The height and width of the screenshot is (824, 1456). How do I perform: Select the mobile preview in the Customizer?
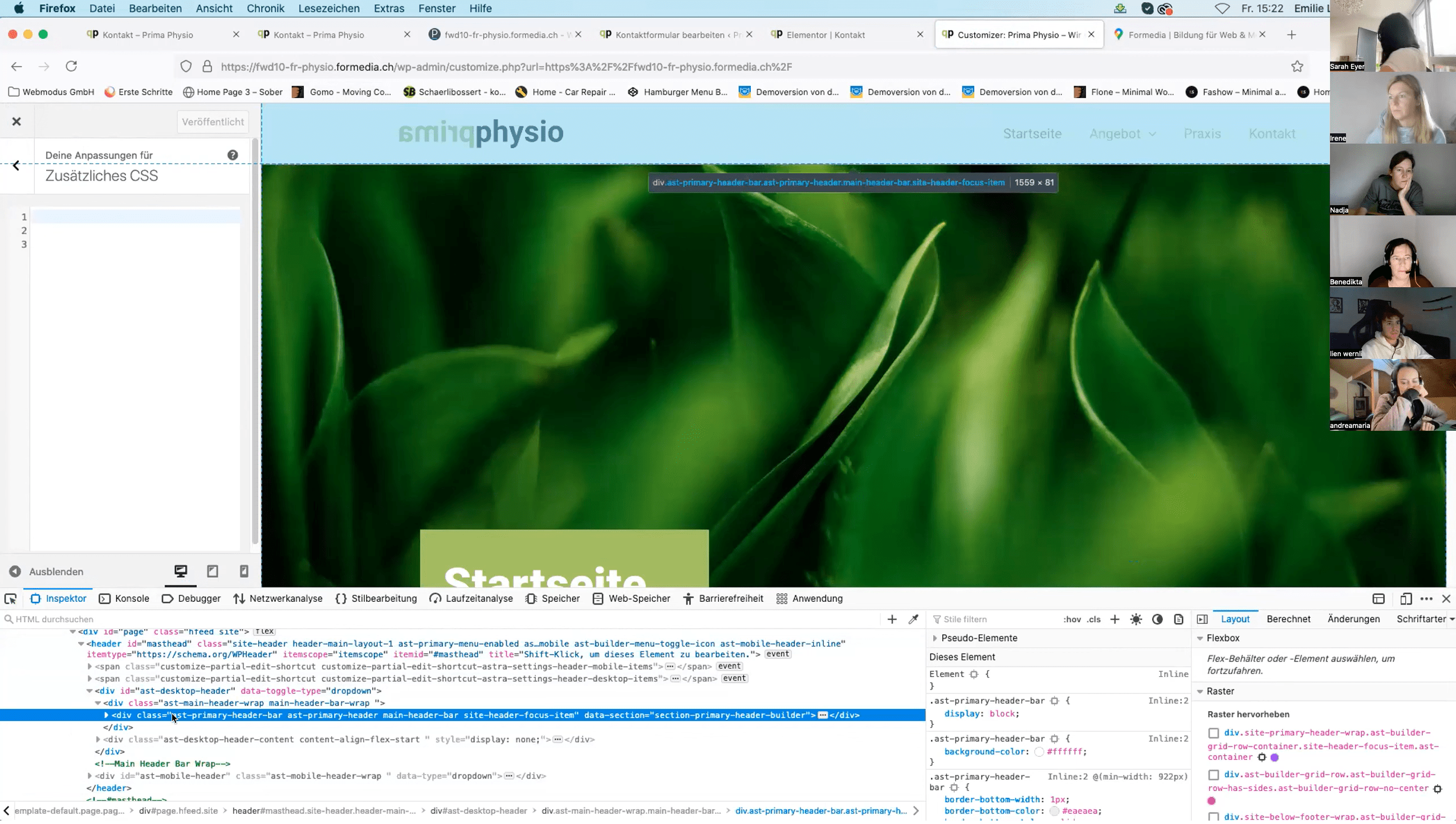pyautogui.click(x=244, y=571)
